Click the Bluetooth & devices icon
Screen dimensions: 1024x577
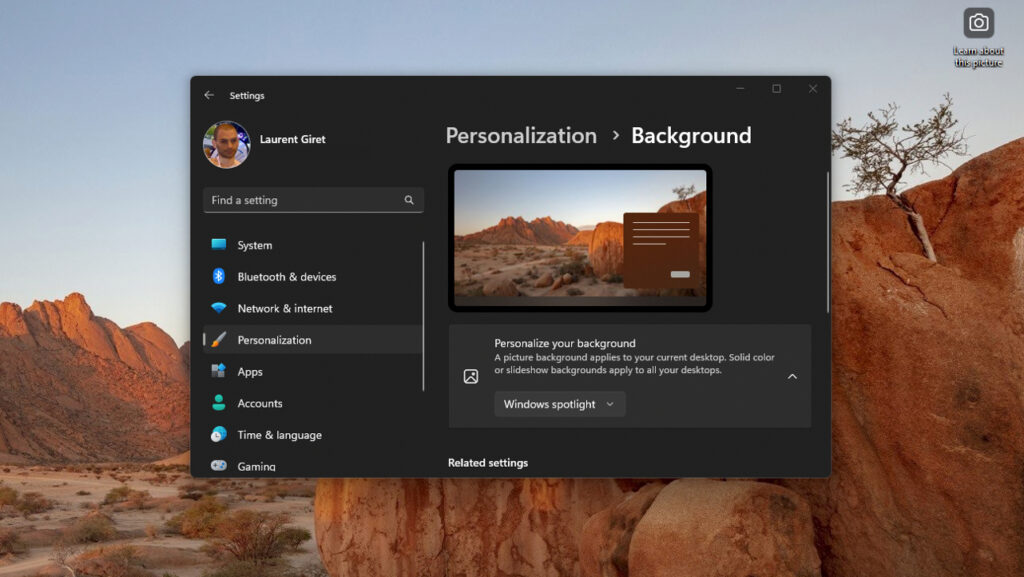(x=218, y=277)
